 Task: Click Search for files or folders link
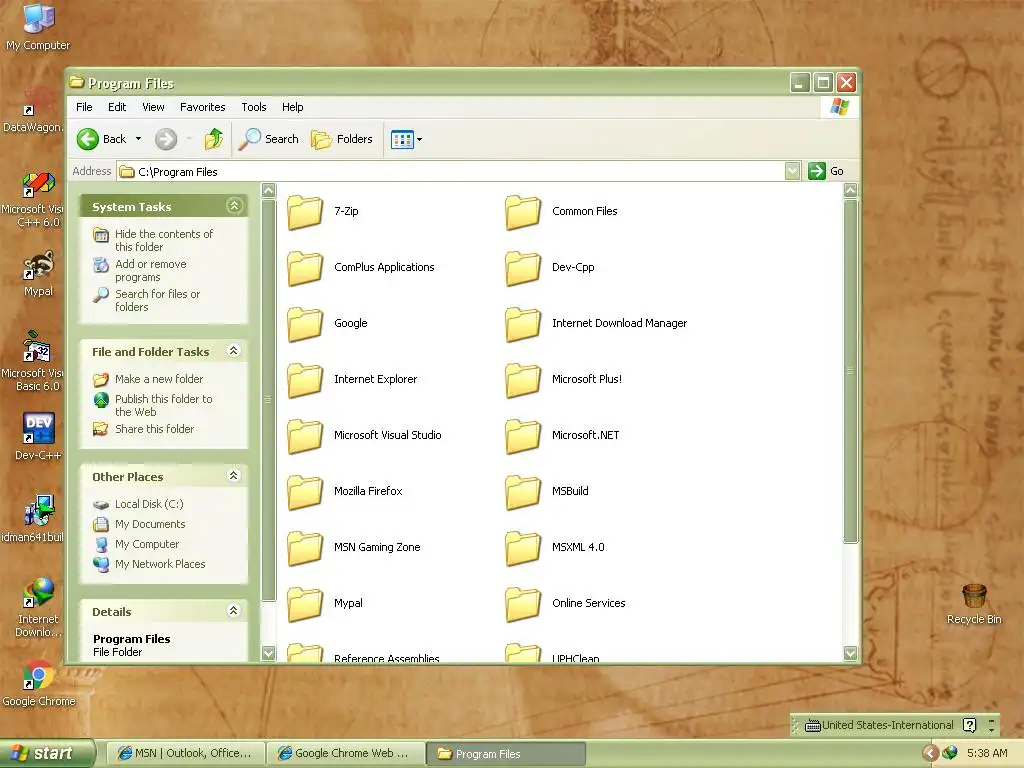click(x=147, y=300)
